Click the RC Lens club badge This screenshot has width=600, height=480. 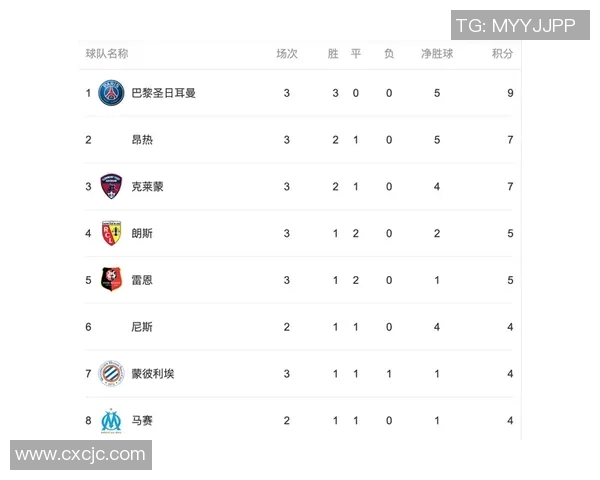click(x=111, y=233)
